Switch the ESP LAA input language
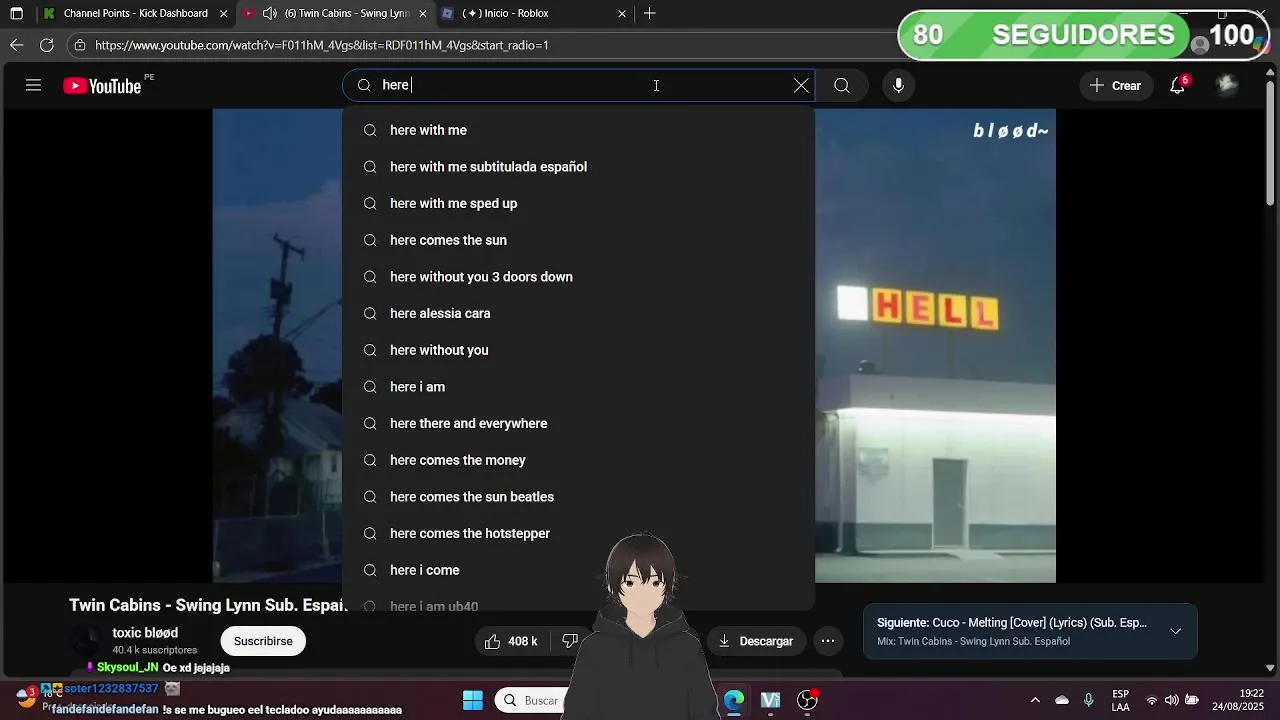The image size is (1280, 720). (x=1121, y=700)
